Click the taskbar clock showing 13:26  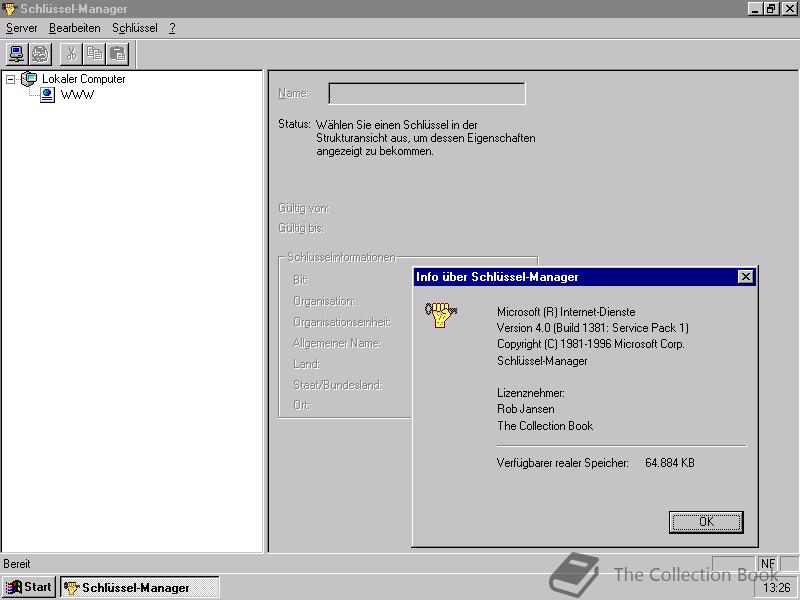tap(777, 588)
